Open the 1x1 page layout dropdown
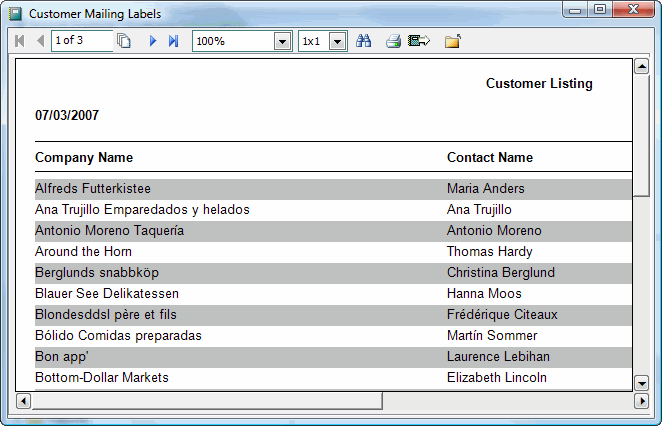 (x=337, y=41)
